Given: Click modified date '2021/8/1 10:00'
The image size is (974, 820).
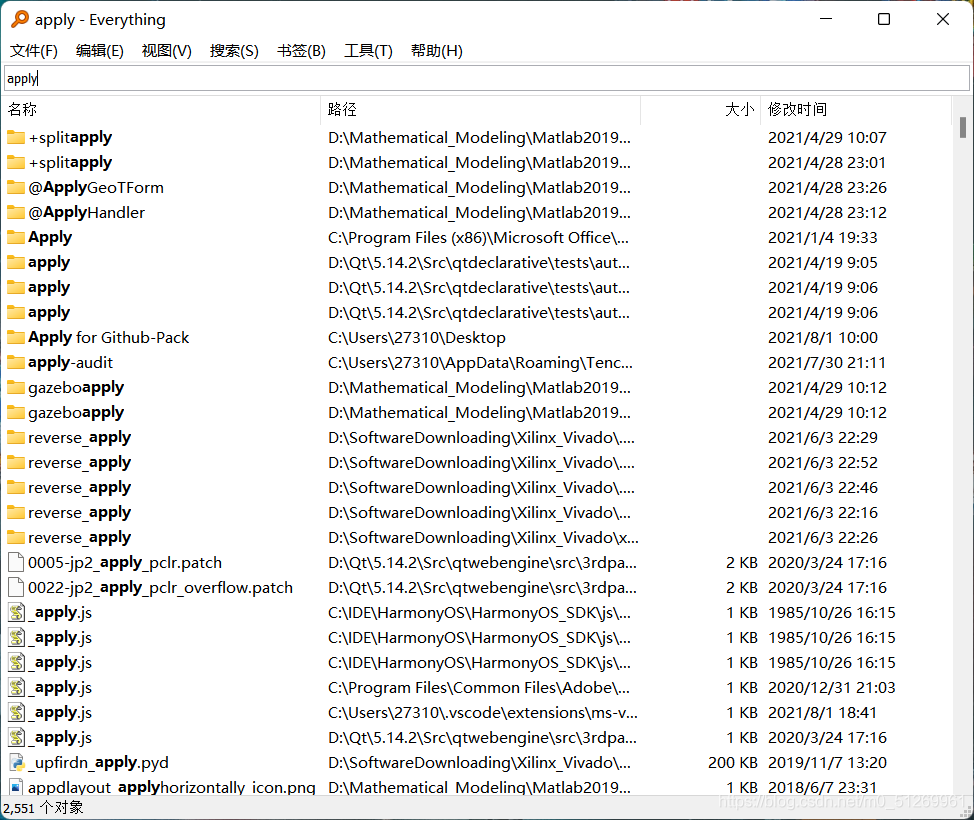Looking at the screenshot, I should pos(823,337).
